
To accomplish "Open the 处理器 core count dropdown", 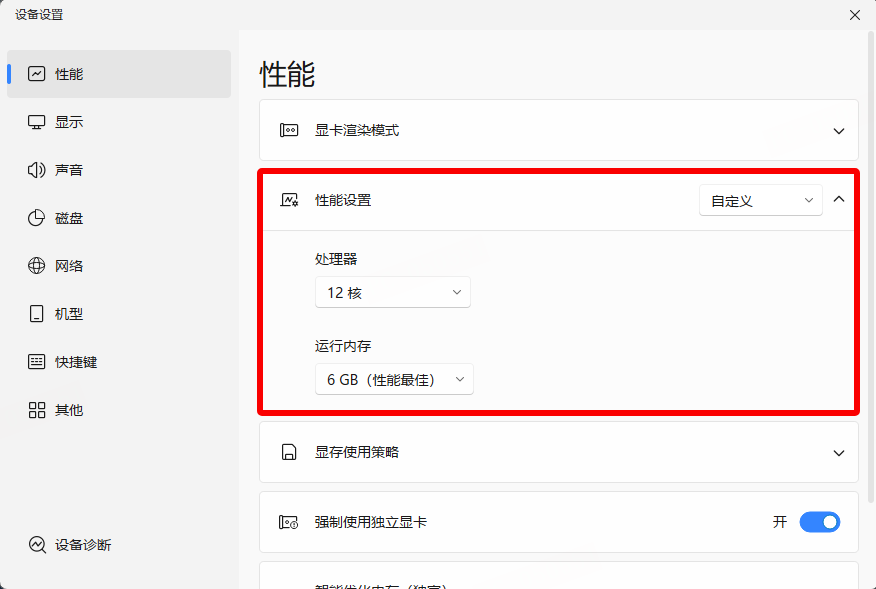I will 393,292.
